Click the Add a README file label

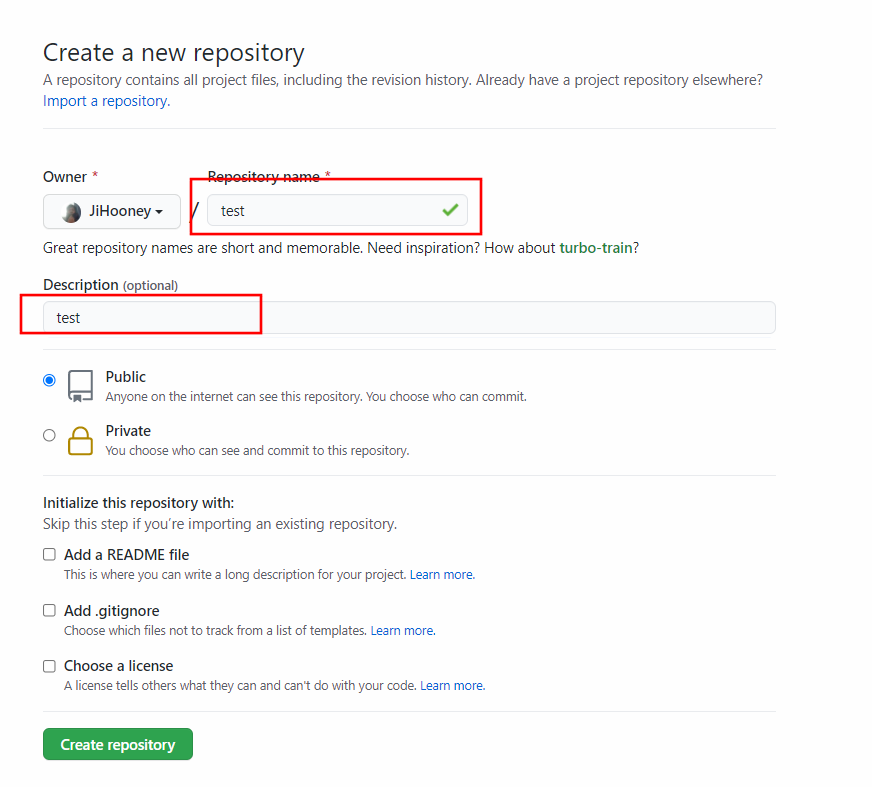pos(126,555)
